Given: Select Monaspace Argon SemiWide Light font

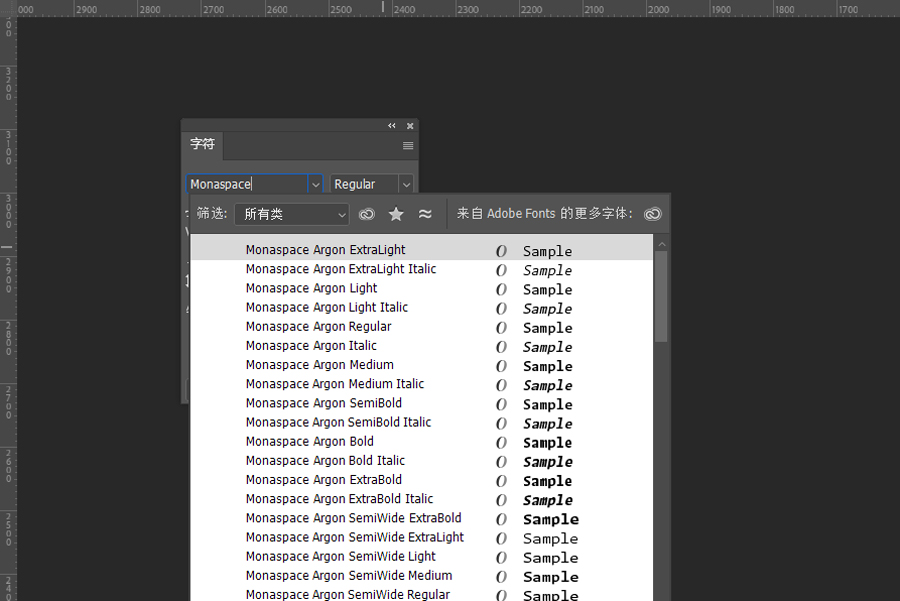Looking at the screenshot, I should click(x=422, y=557).
